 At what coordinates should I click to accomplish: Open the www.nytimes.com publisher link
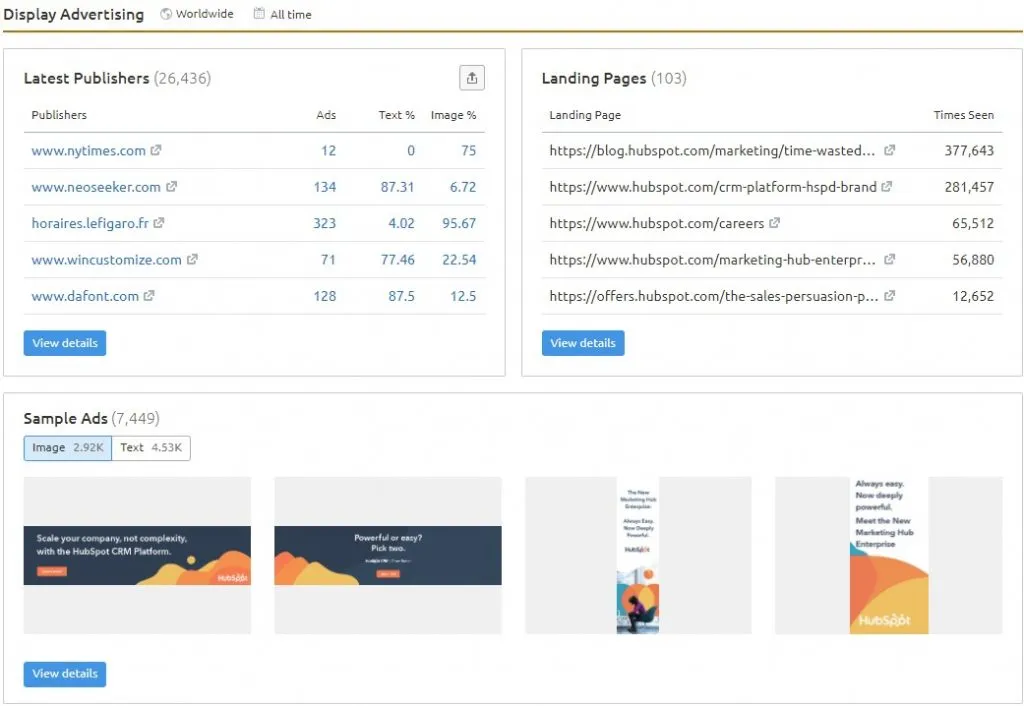coord(88,151)
